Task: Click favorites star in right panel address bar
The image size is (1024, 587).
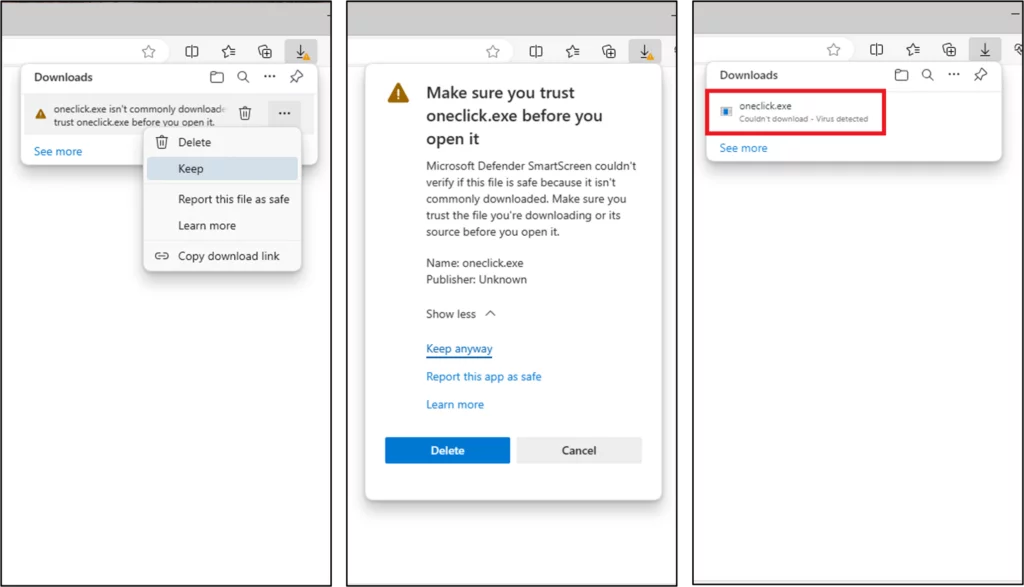Action: pos(833,50)
